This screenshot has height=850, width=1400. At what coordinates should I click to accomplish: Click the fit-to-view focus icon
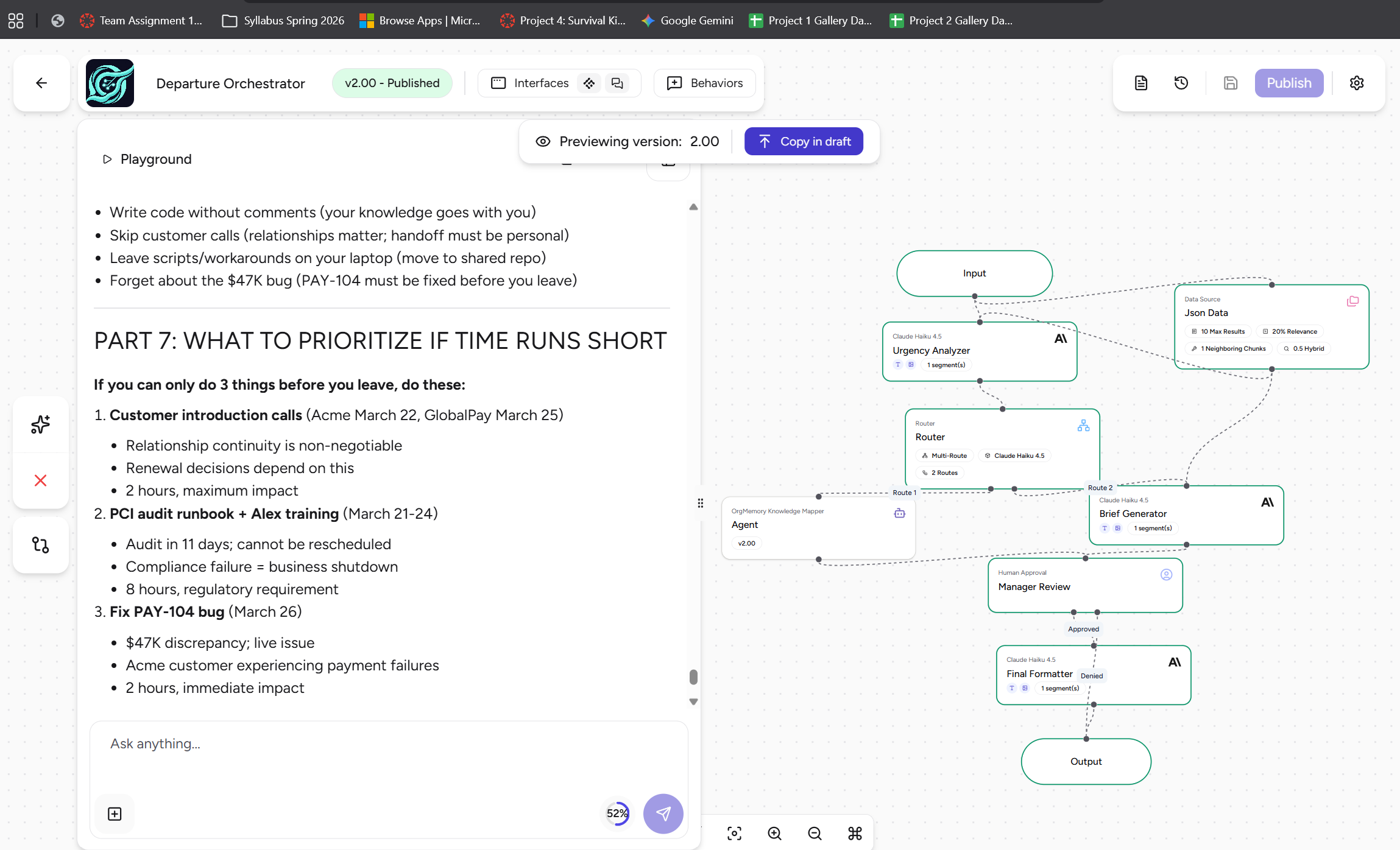(734, 833)
